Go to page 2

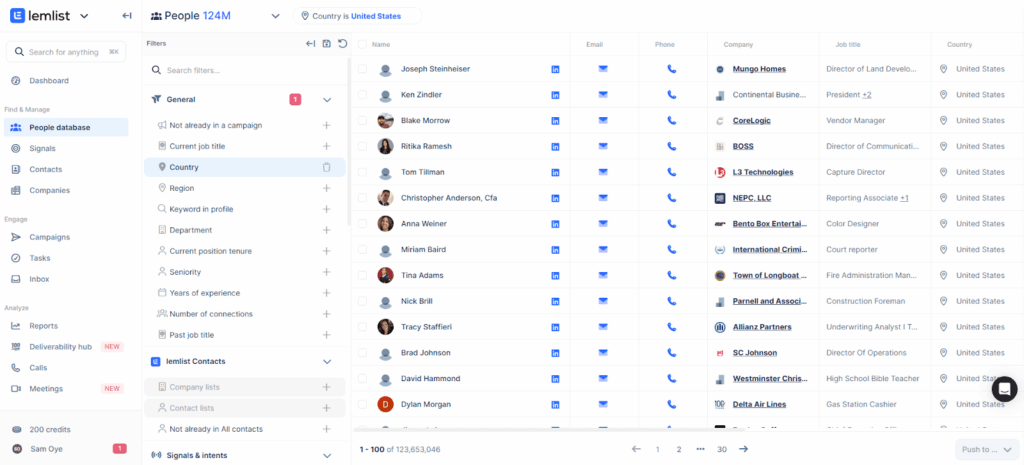[679, 449]
